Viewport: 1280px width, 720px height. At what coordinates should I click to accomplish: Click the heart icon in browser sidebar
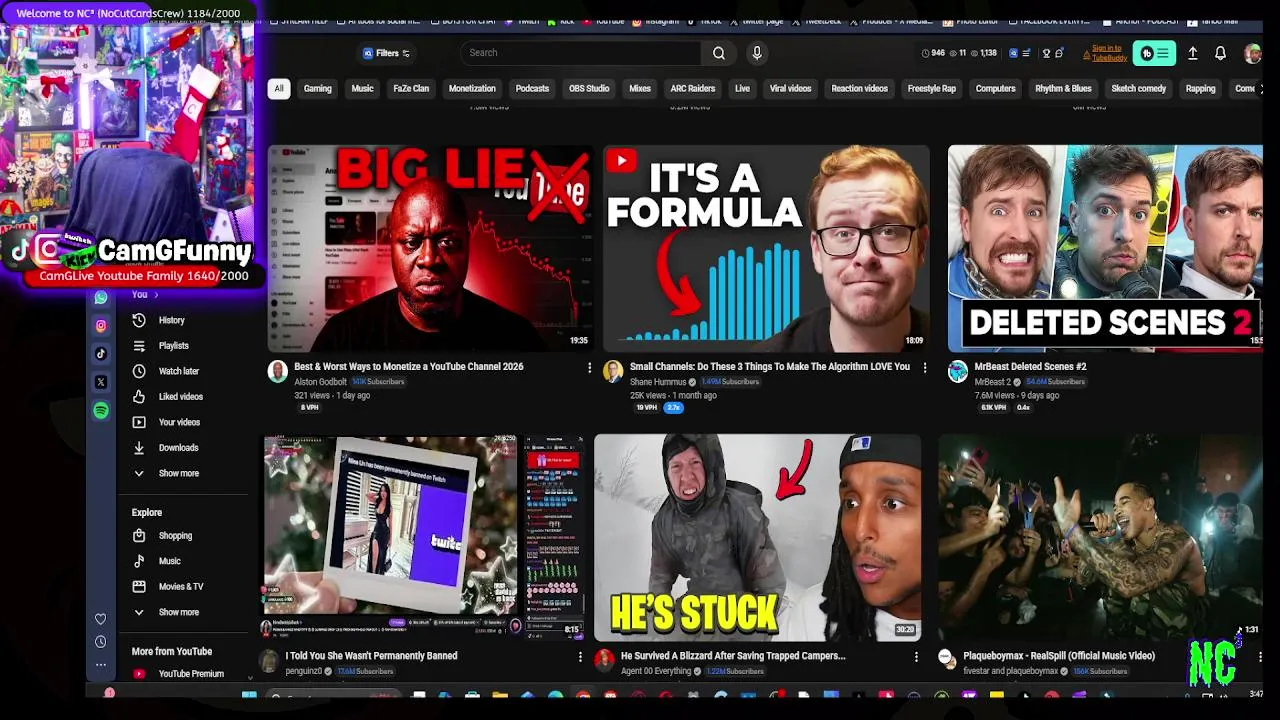[x=100, y=620]
